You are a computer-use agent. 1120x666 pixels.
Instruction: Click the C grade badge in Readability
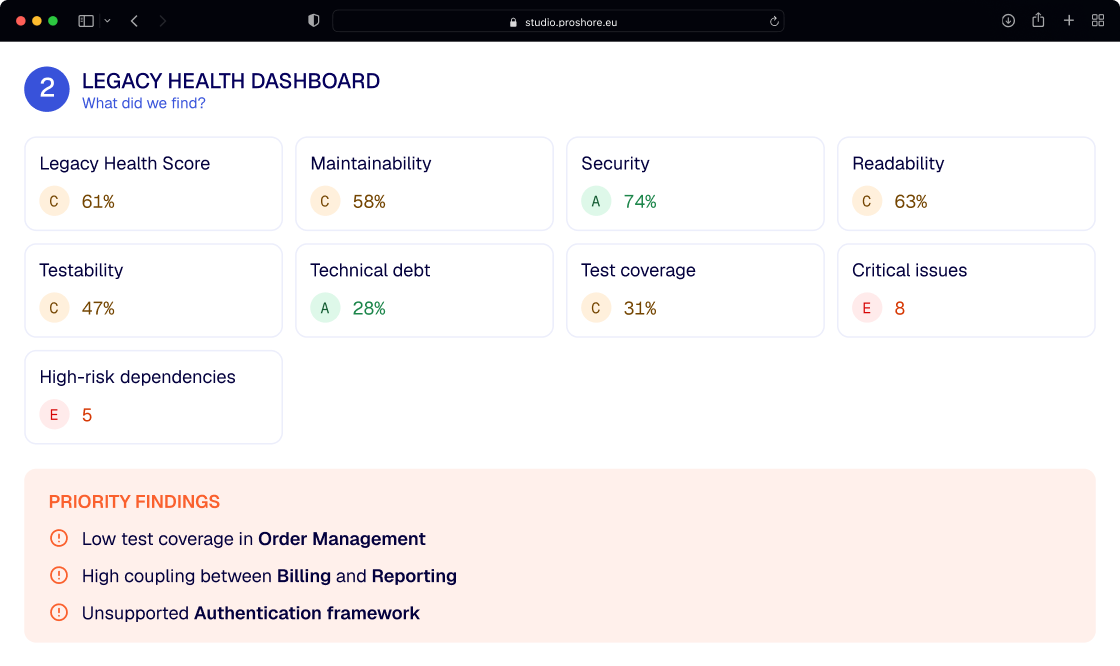click(x=867, y=202)
